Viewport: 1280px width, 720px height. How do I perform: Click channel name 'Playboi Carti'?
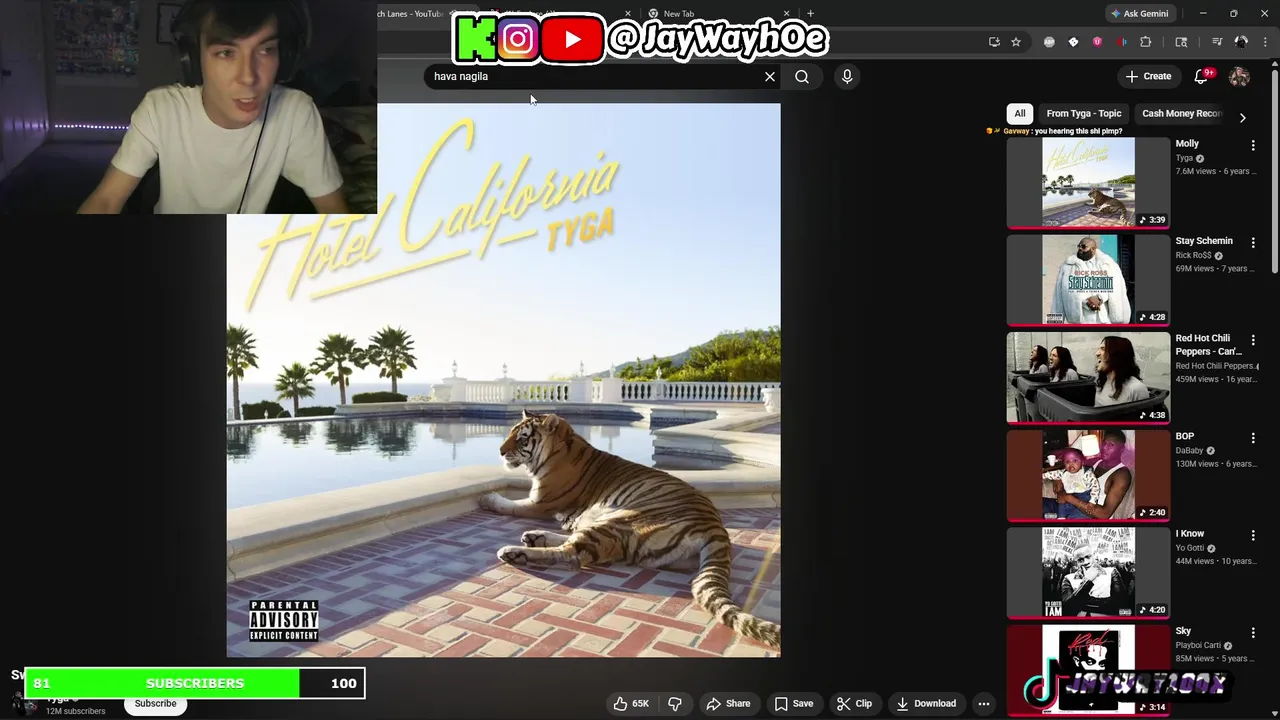(x=1198, y=645)
